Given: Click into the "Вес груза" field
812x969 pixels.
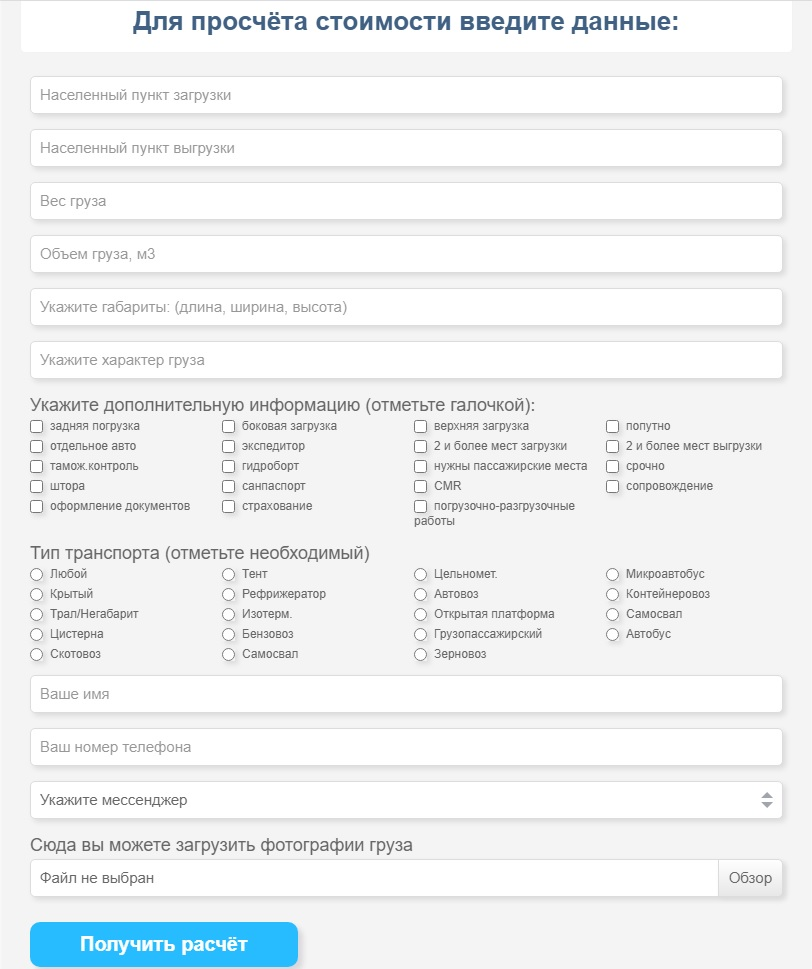Looking at the screenshot, I should click(406, 201).
